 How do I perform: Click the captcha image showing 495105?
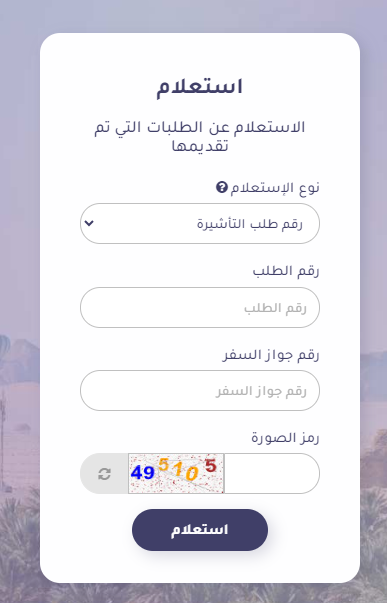[x=176, y=473]
